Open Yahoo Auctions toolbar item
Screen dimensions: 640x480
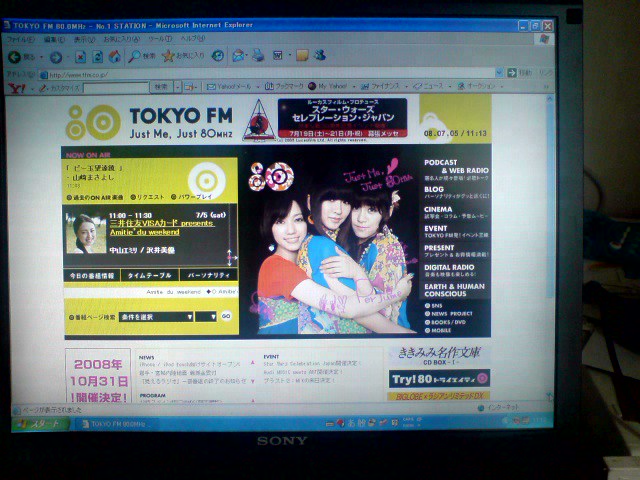476,86
